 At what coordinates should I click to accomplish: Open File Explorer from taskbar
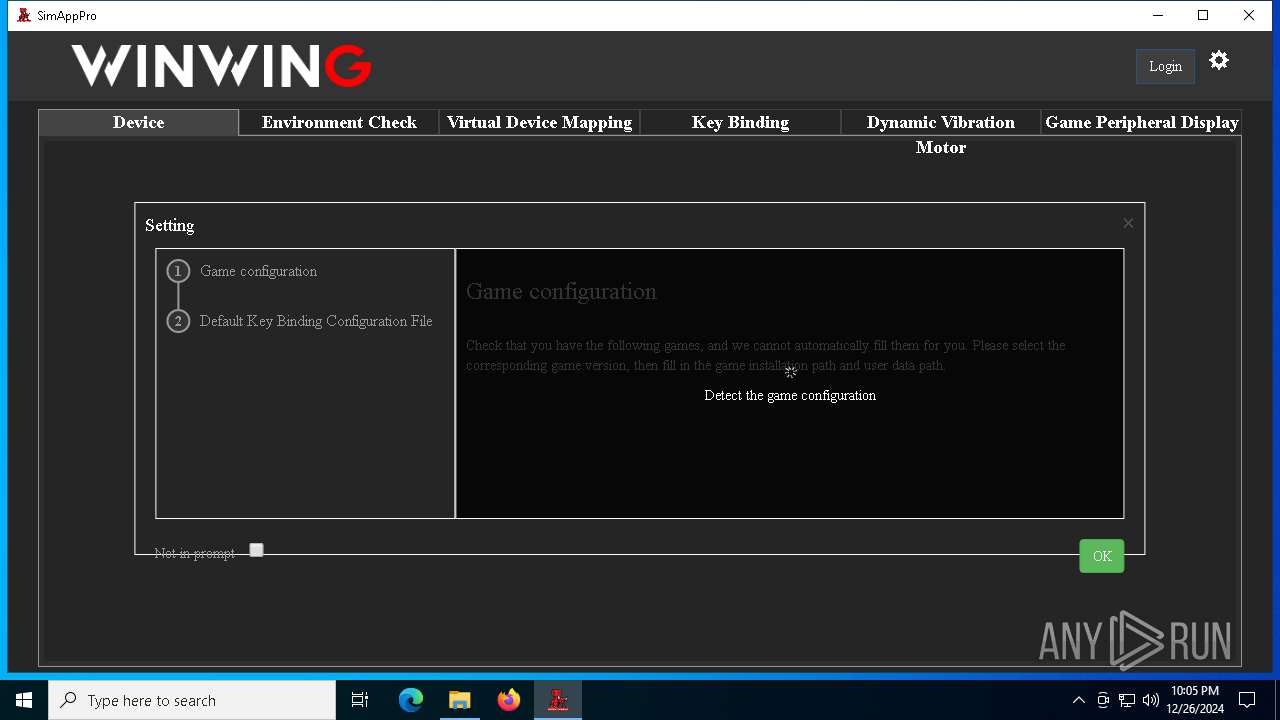(459, 700)
